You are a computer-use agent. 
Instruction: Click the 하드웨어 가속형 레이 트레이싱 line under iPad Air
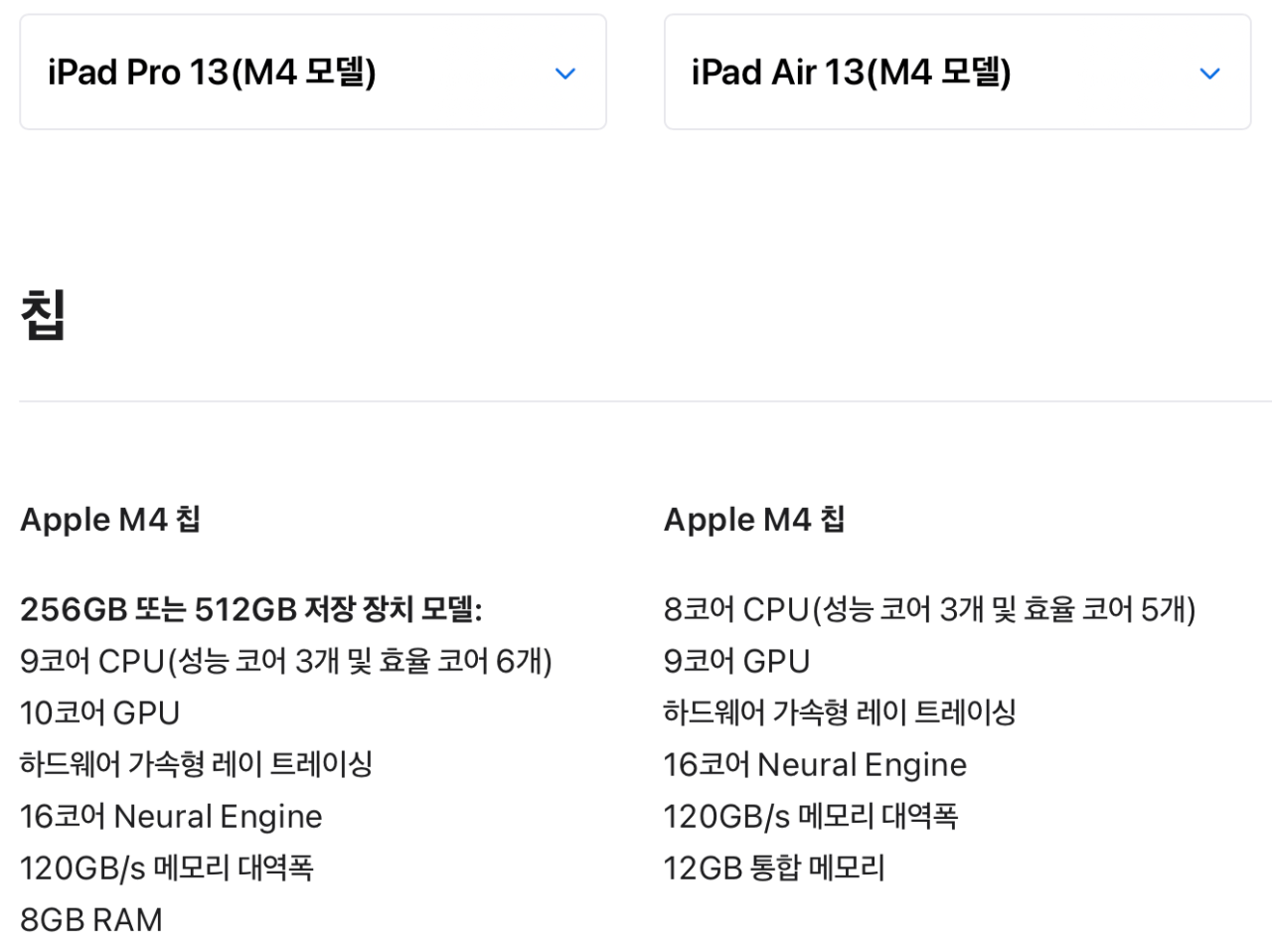tap(840, 712)
